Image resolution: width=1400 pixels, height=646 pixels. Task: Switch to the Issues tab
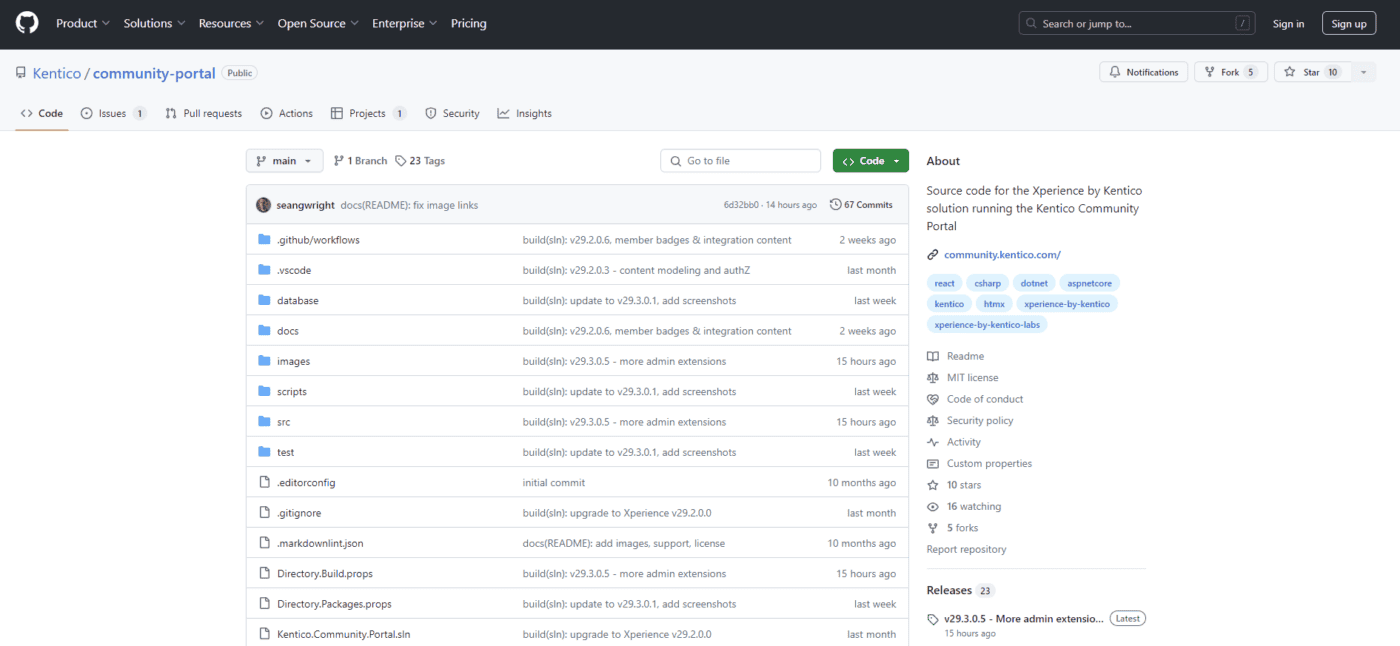113,113
